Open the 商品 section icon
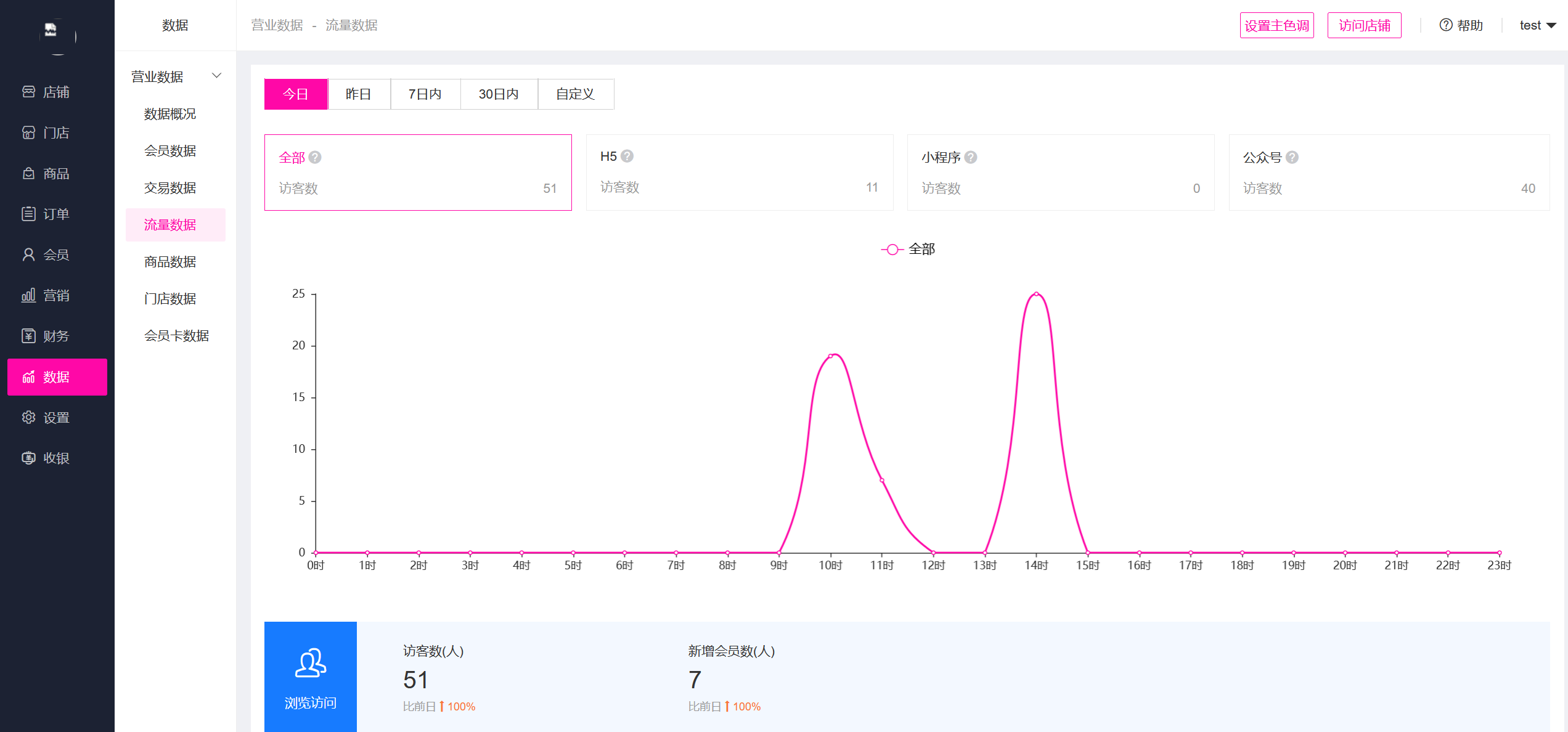The image size is (1568, 732). [x=28, y=173]
